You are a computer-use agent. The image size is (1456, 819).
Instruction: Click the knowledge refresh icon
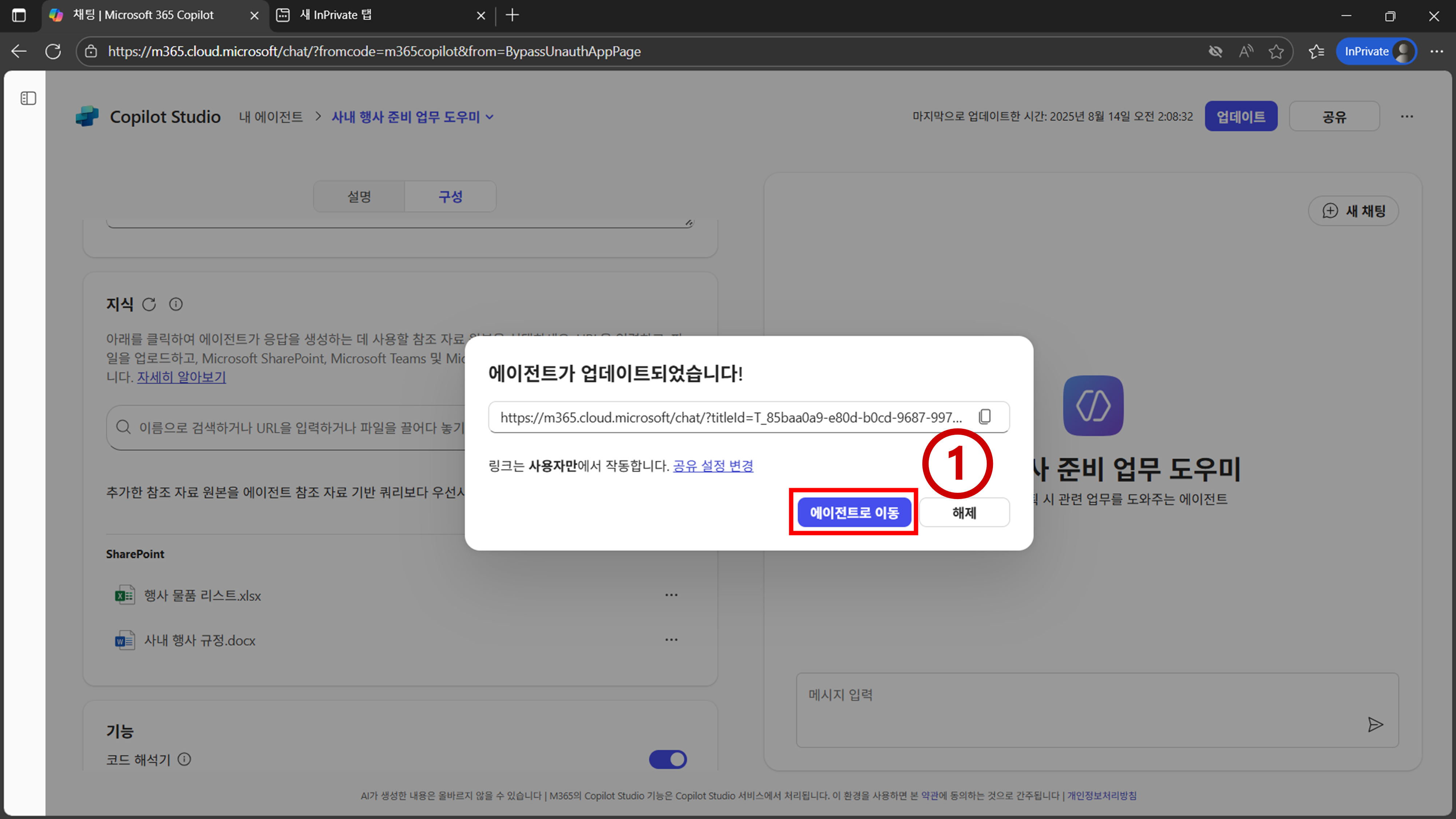pyautogui.click(x=149, y=305)
